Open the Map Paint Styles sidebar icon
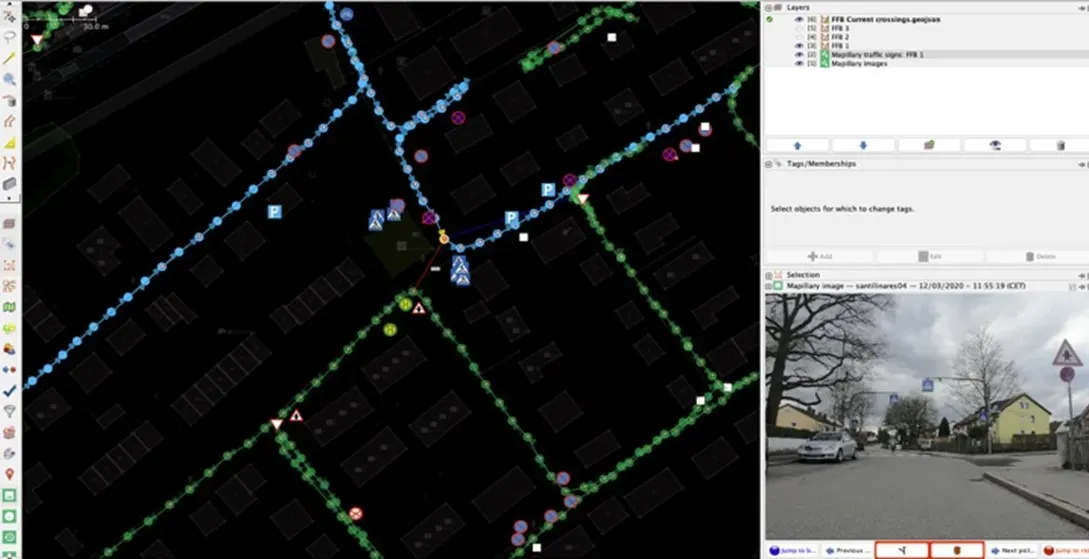This screenshot has height=559, width=1089. [x=9, y=307]
